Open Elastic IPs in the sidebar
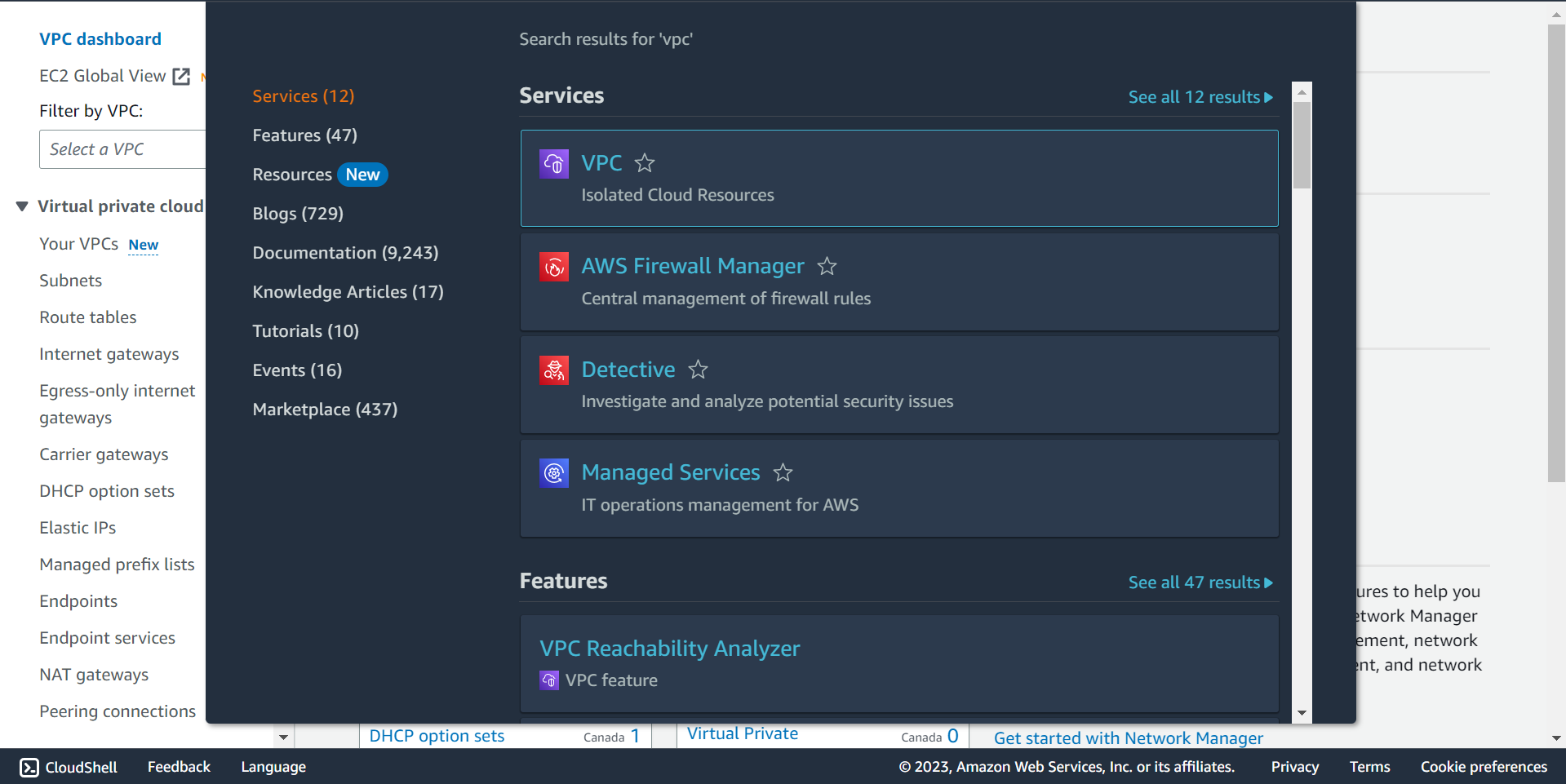This screenshot has height=784, width=1566. coord(78,528)
